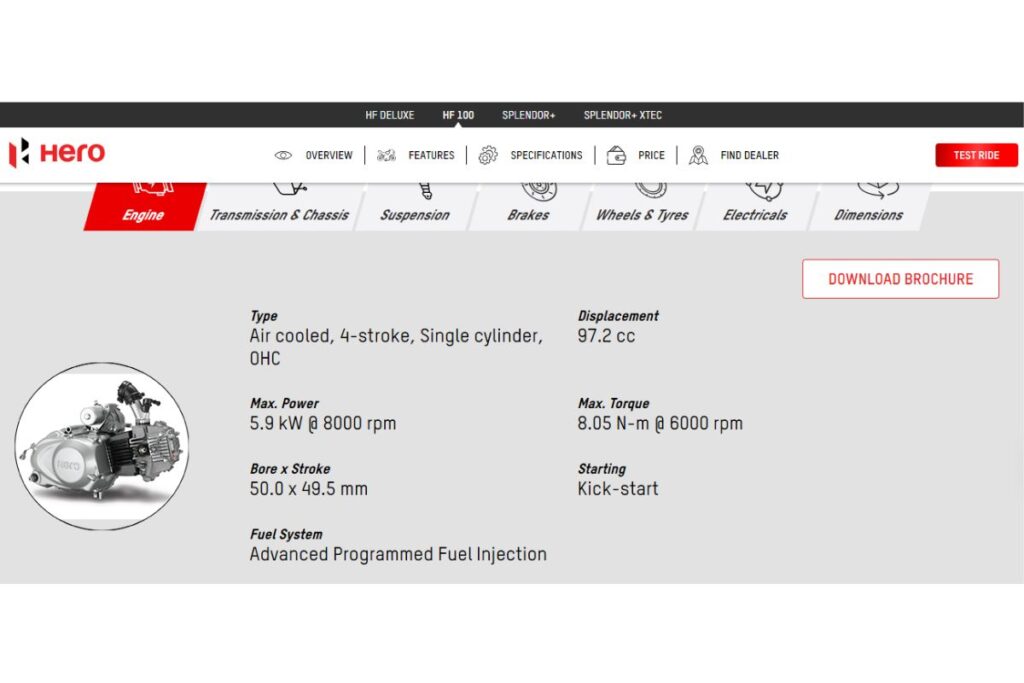This screenshot has width=1024, height=683.
Task: Switch to the Brakes tab
Action: coord(528,206)
